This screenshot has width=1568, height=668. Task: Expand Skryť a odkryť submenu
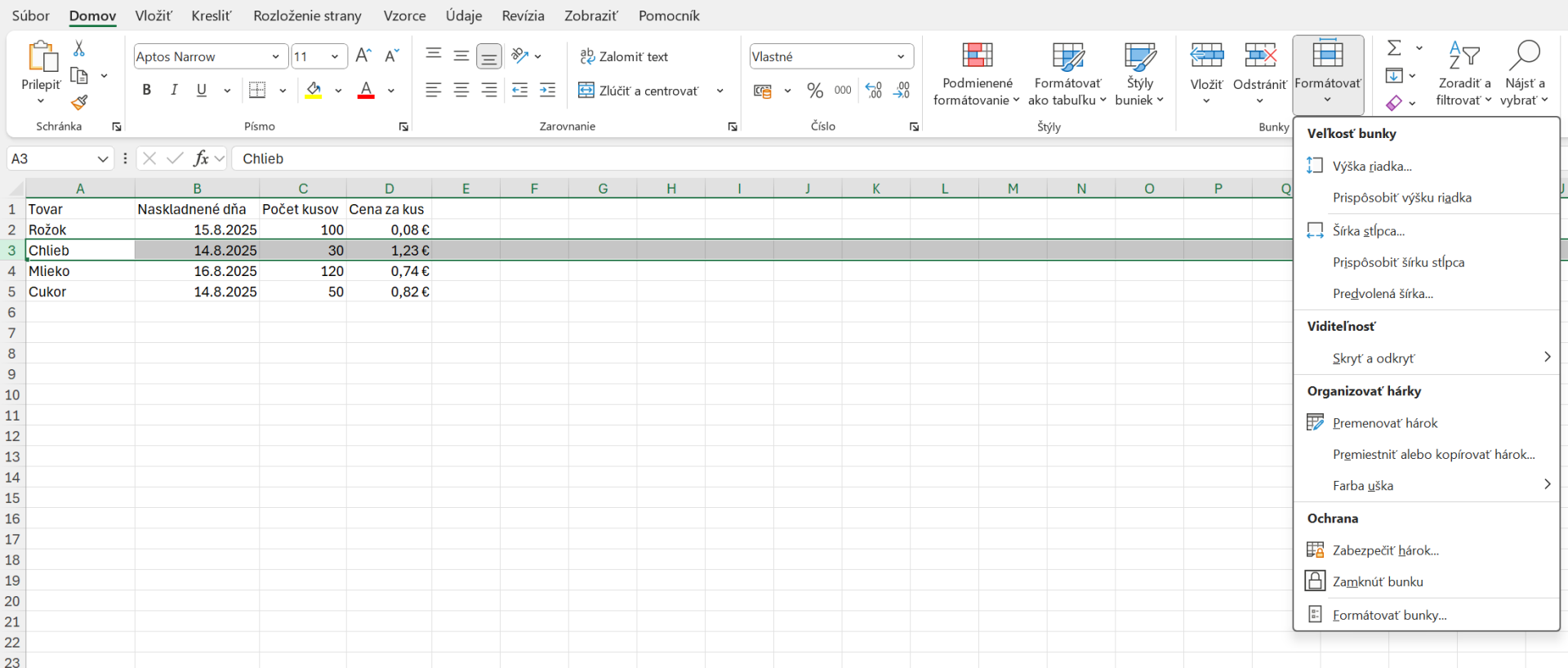click(x=1427, y=358)
